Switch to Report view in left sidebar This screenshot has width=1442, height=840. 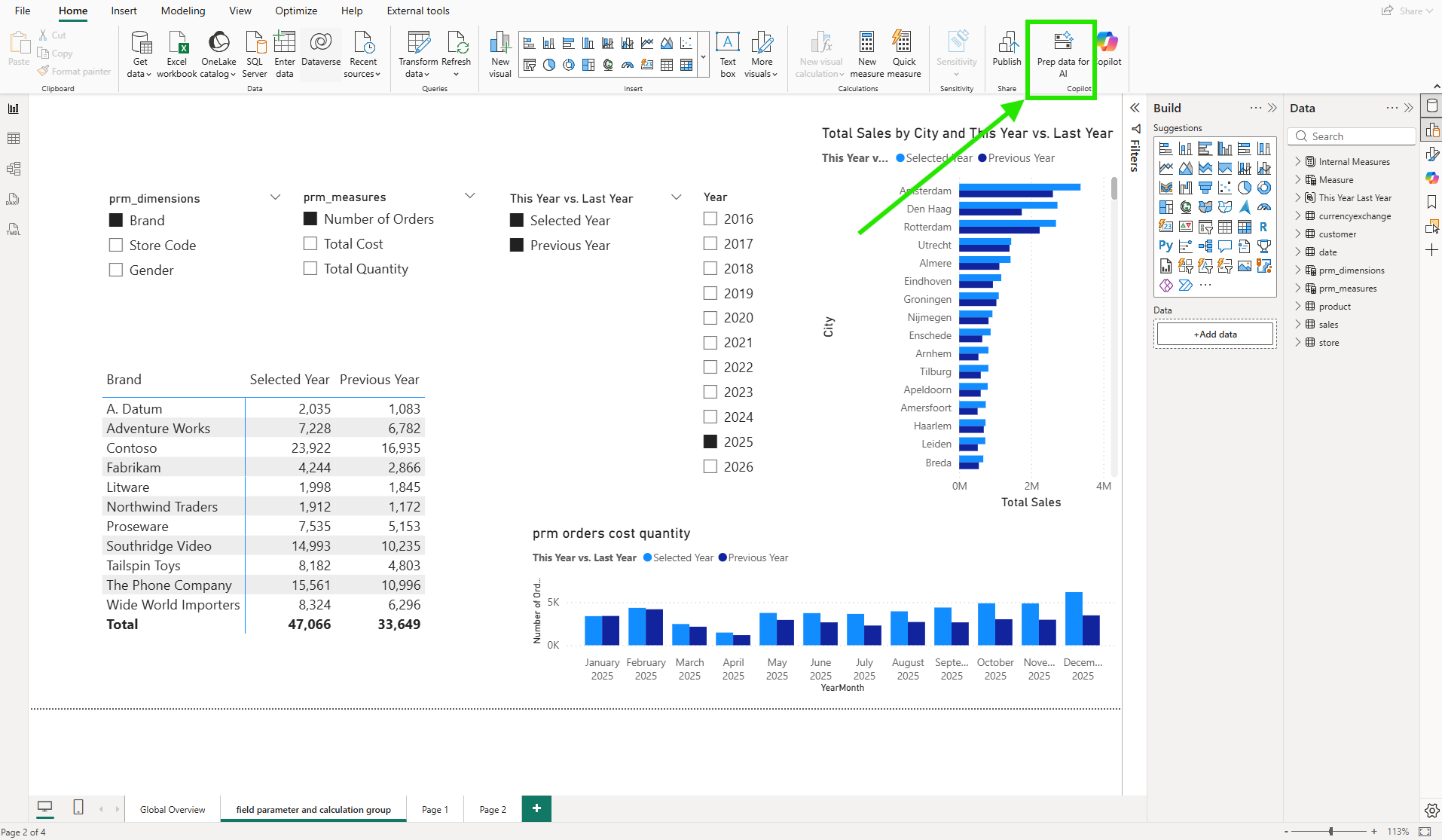[x=14, y=108]
